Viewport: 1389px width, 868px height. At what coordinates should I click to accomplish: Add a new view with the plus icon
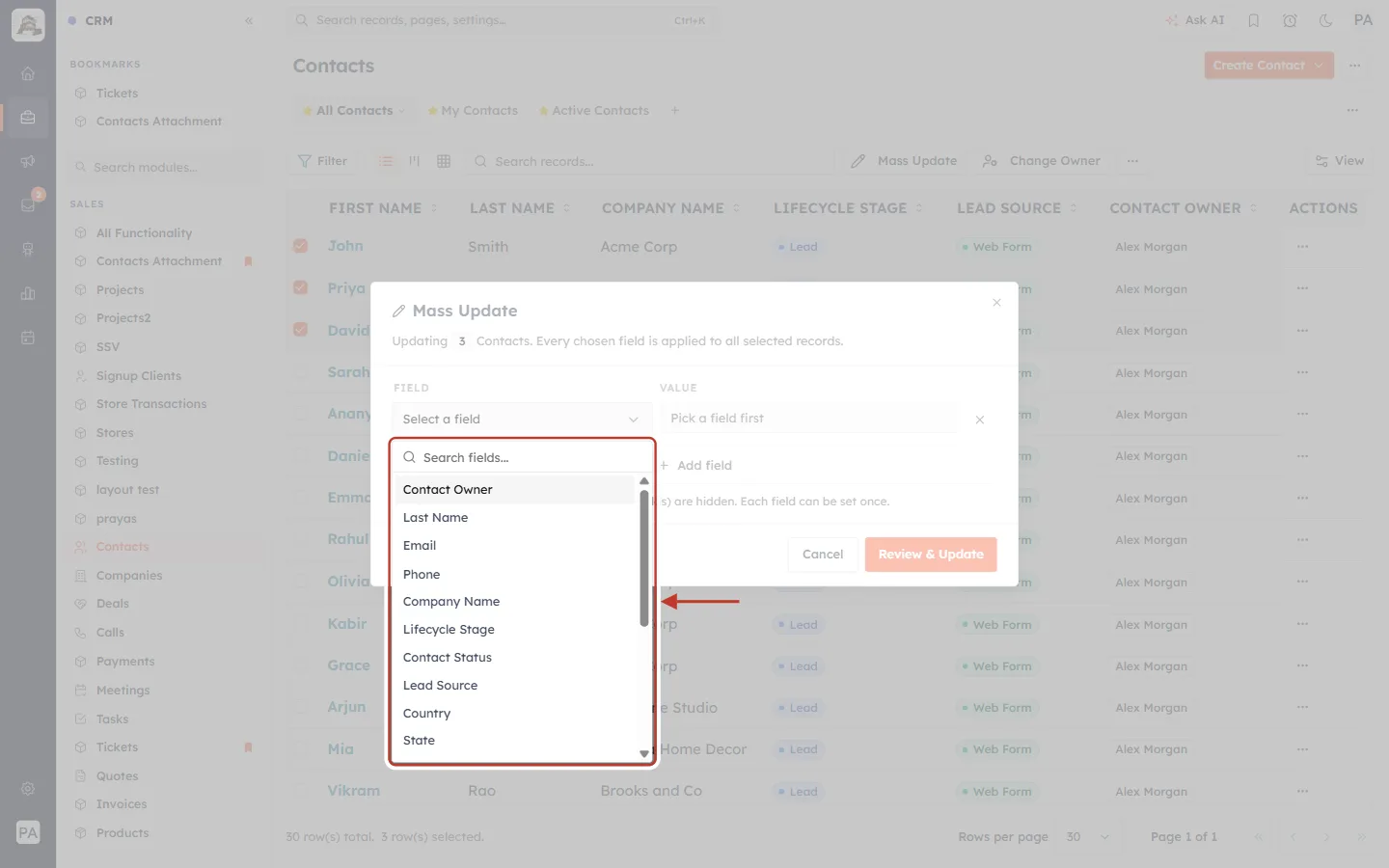point(675,111)
